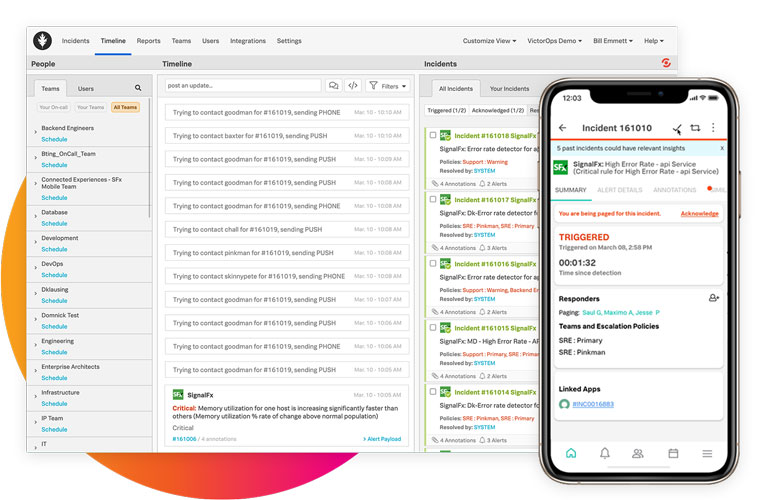Tap ALERT DETAILS tab on phone
Image resolution: width=760 pixels, height=500 pixels.
tap(619, 190)
